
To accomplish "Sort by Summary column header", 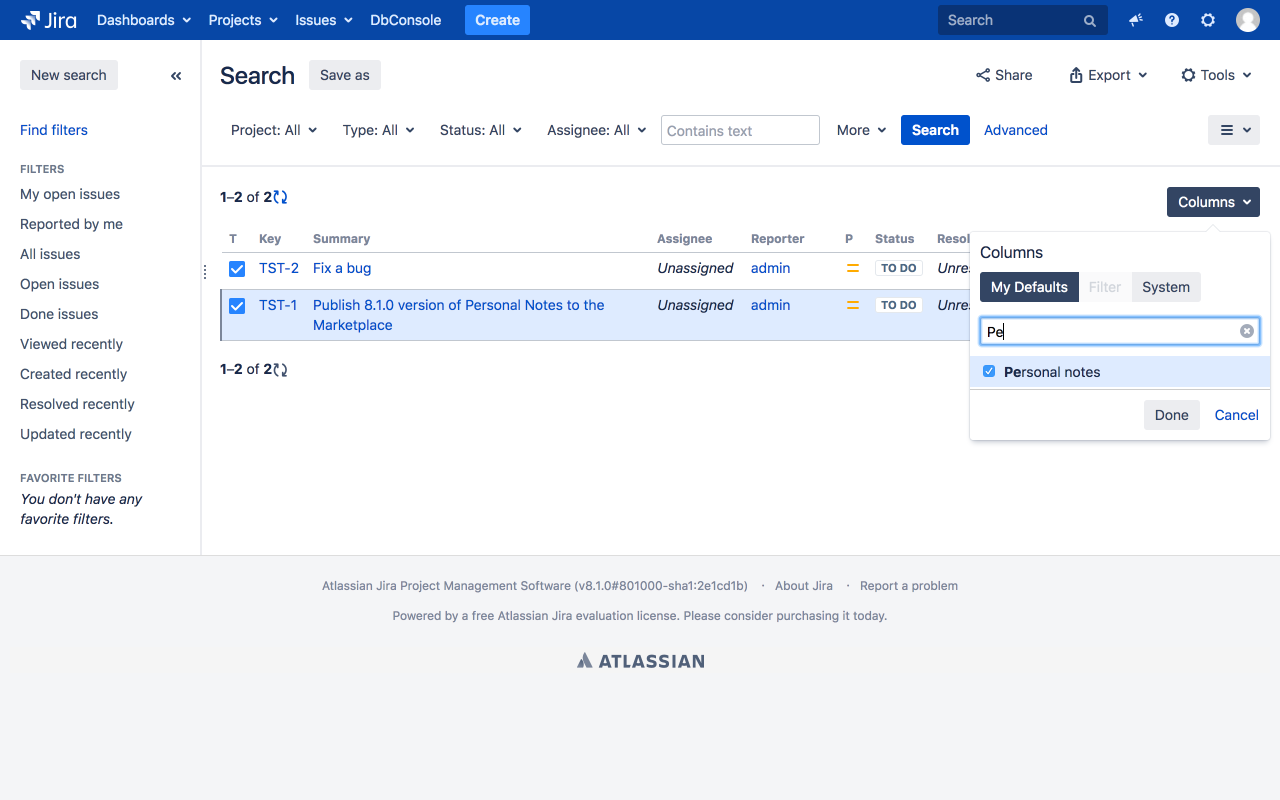I will [342, 238].
